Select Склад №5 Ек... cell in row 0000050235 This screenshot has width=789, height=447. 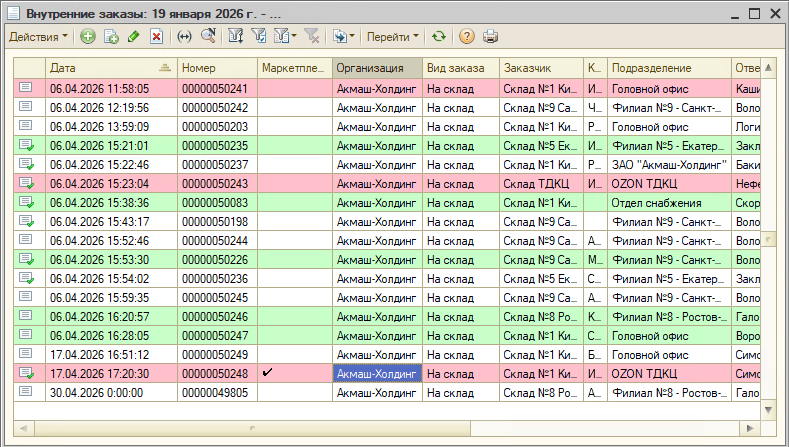click(x=541, y=146)
